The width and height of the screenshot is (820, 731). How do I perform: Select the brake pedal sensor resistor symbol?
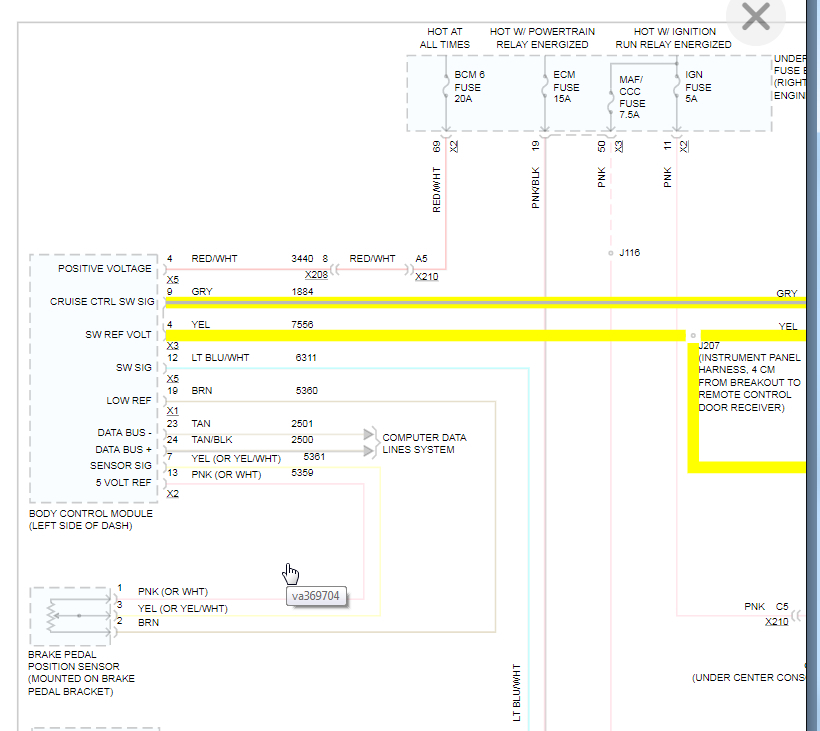coord(51,616)
